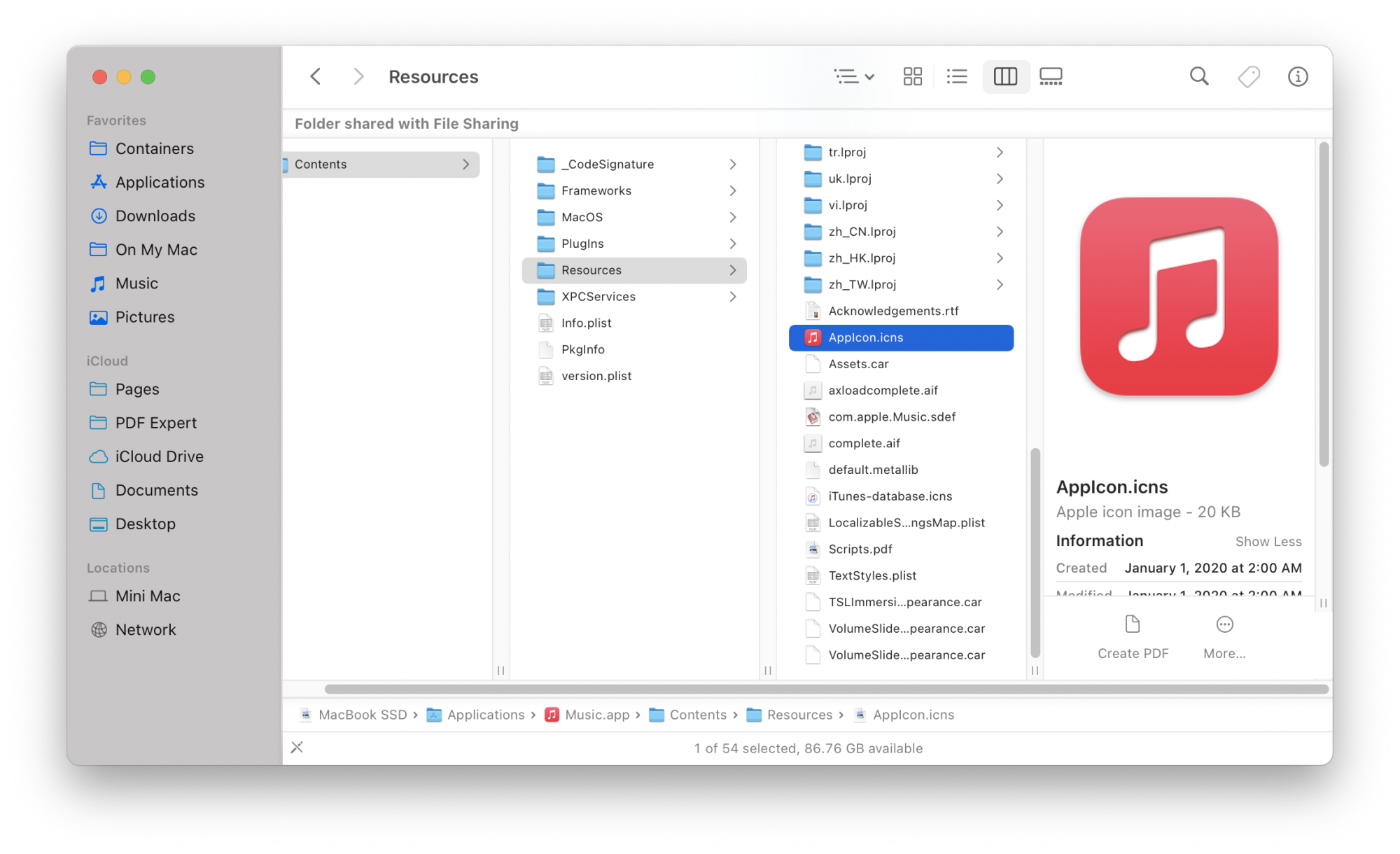This screenshot has width=1400, height=854.
Task: Select iCloud Drive in sidebar
Action: tap(159, 456)
